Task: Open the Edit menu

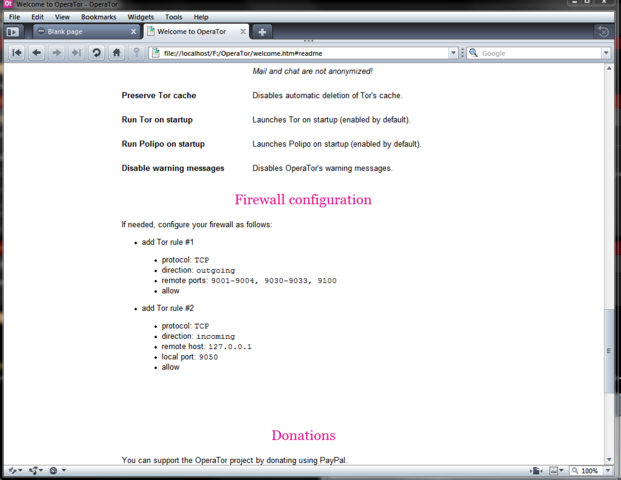Action: pos(38,17)
